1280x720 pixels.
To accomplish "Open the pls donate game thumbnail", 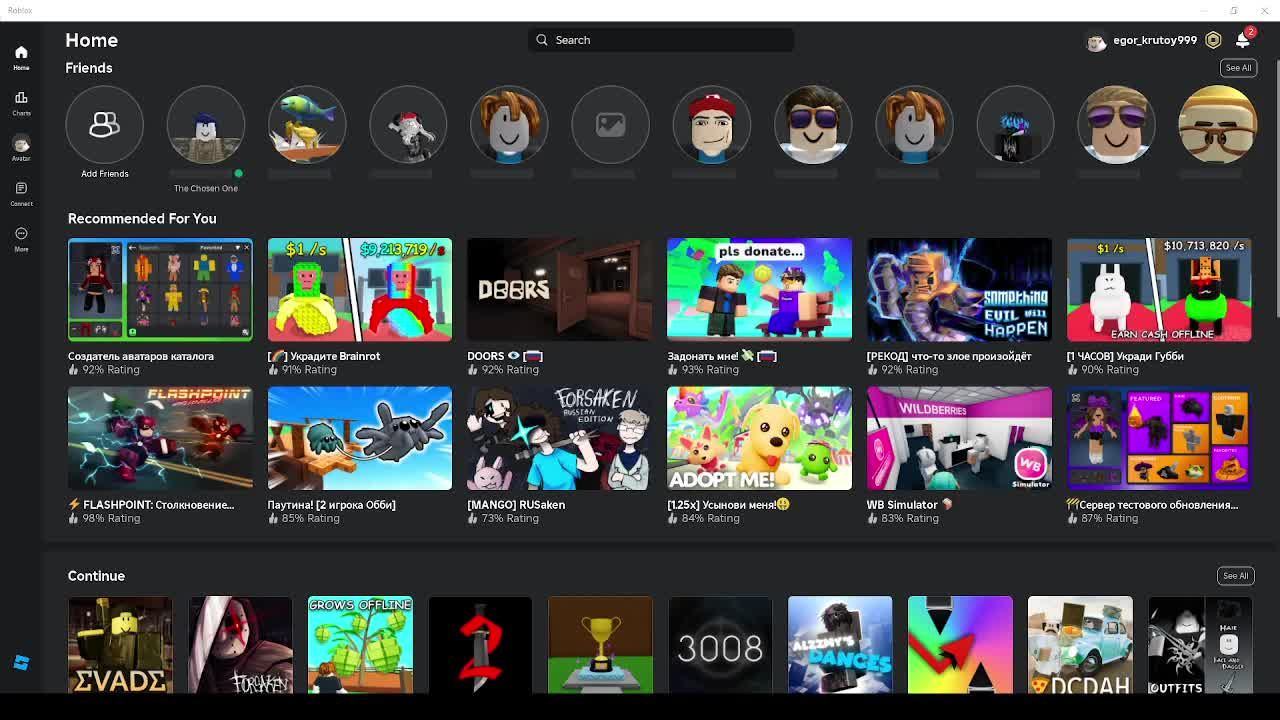I will coord(759,290).
